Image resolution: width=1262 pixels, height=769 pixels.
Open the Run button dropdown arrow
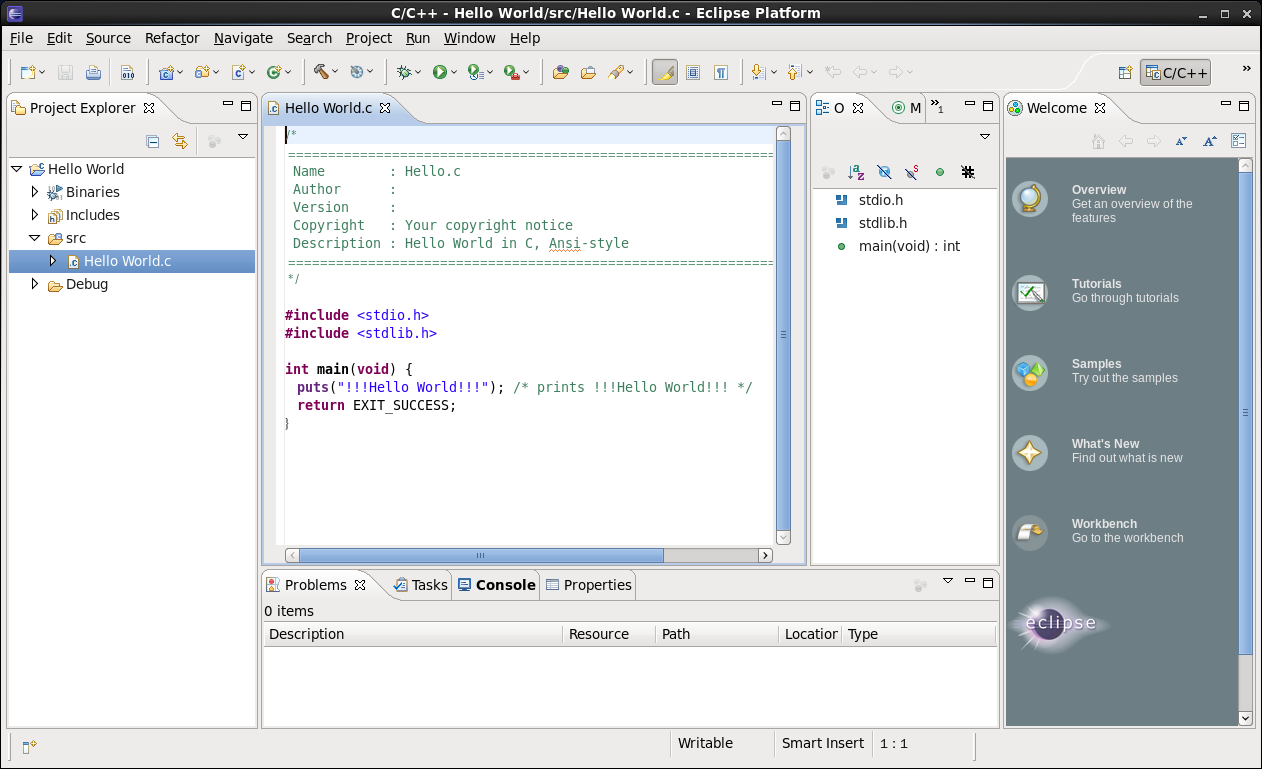tap(454, 72)
